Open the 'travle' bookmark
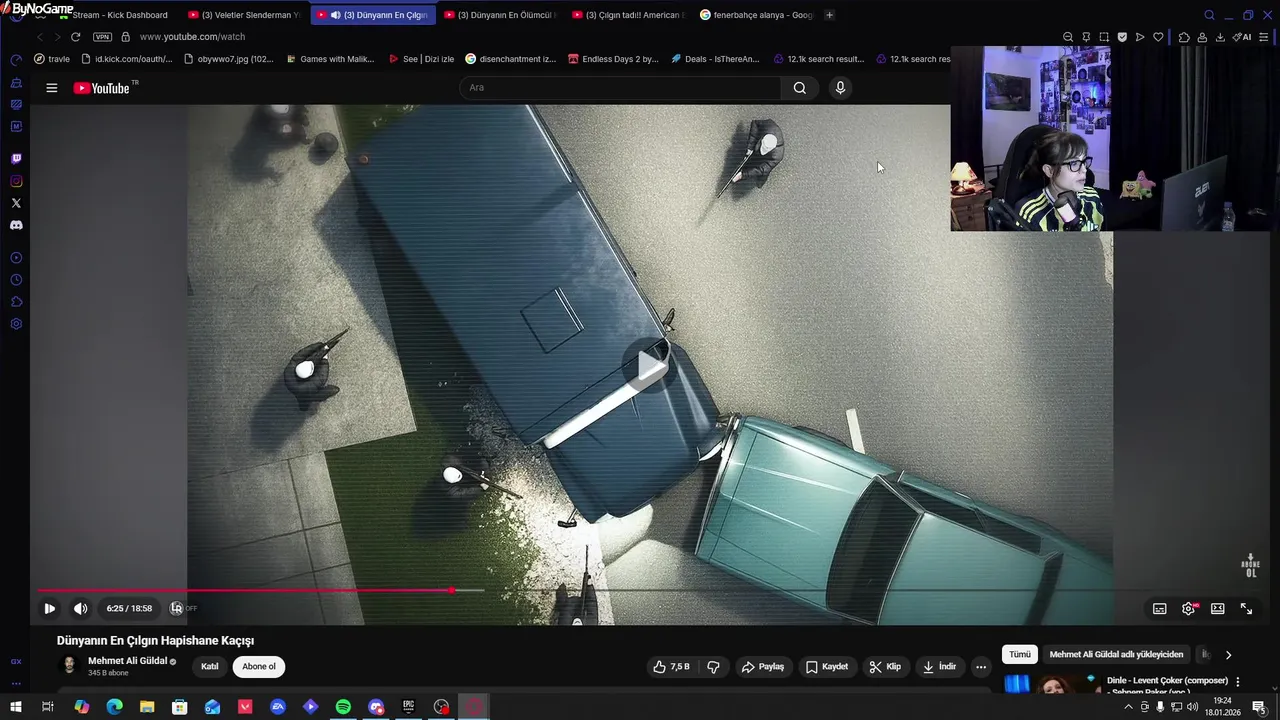Image resolution: width=1280 pixels, height=720 pixels. (52, 59)
